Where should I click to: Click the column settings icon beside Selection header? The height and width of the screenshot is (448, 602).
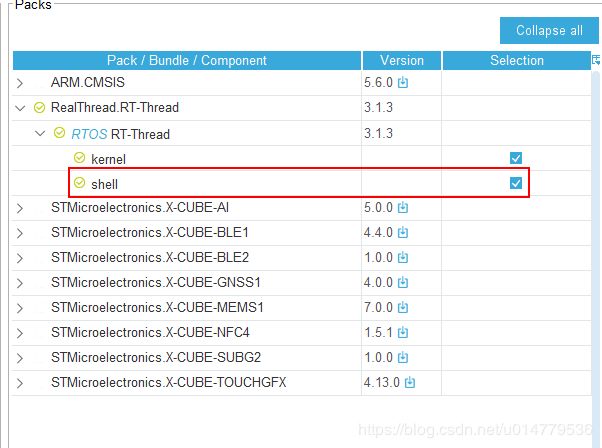596,60
